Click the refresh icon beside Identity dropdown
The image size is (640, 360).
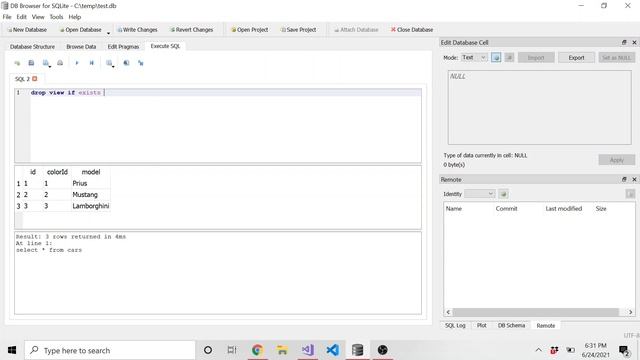click(x=504, y=194)
